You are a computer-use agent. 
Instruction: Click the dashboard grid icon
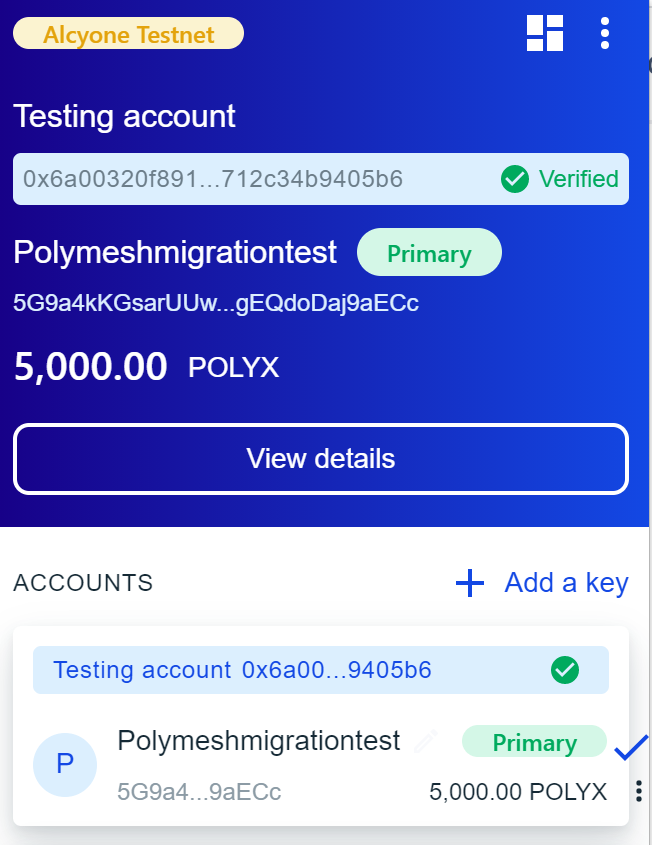coord(545,33)
